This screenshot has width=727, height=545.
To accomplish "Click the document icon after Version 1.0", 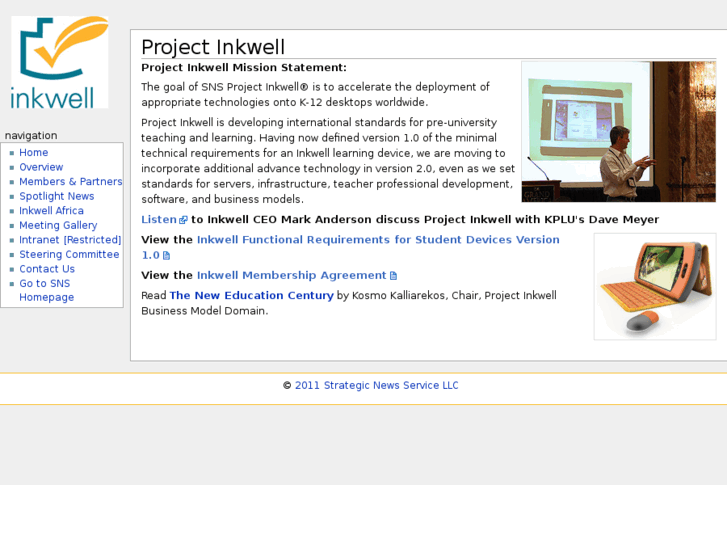I will 166,256.
